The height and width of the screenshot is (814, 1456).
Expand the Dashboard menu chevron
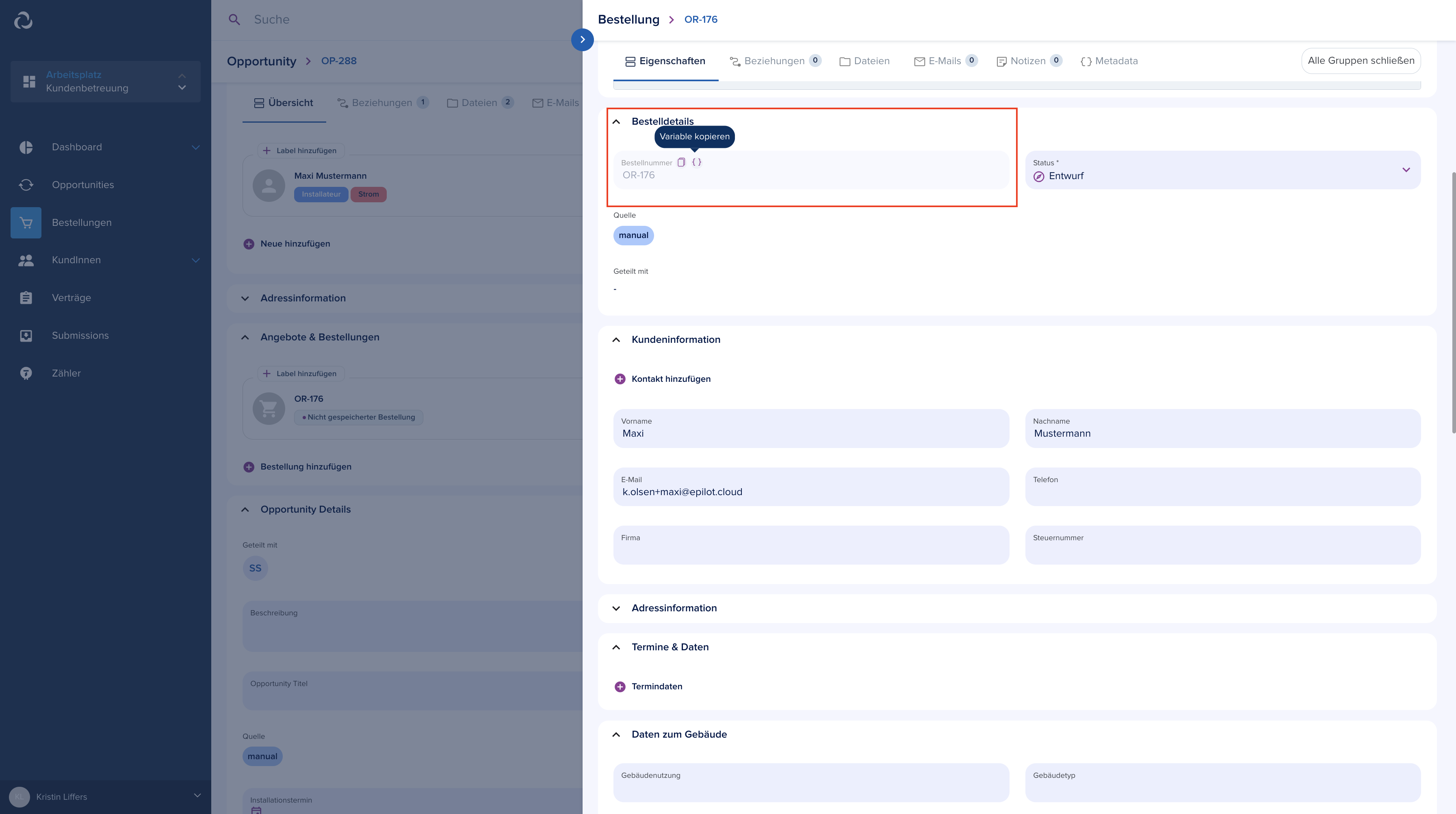tap(195, 147)
